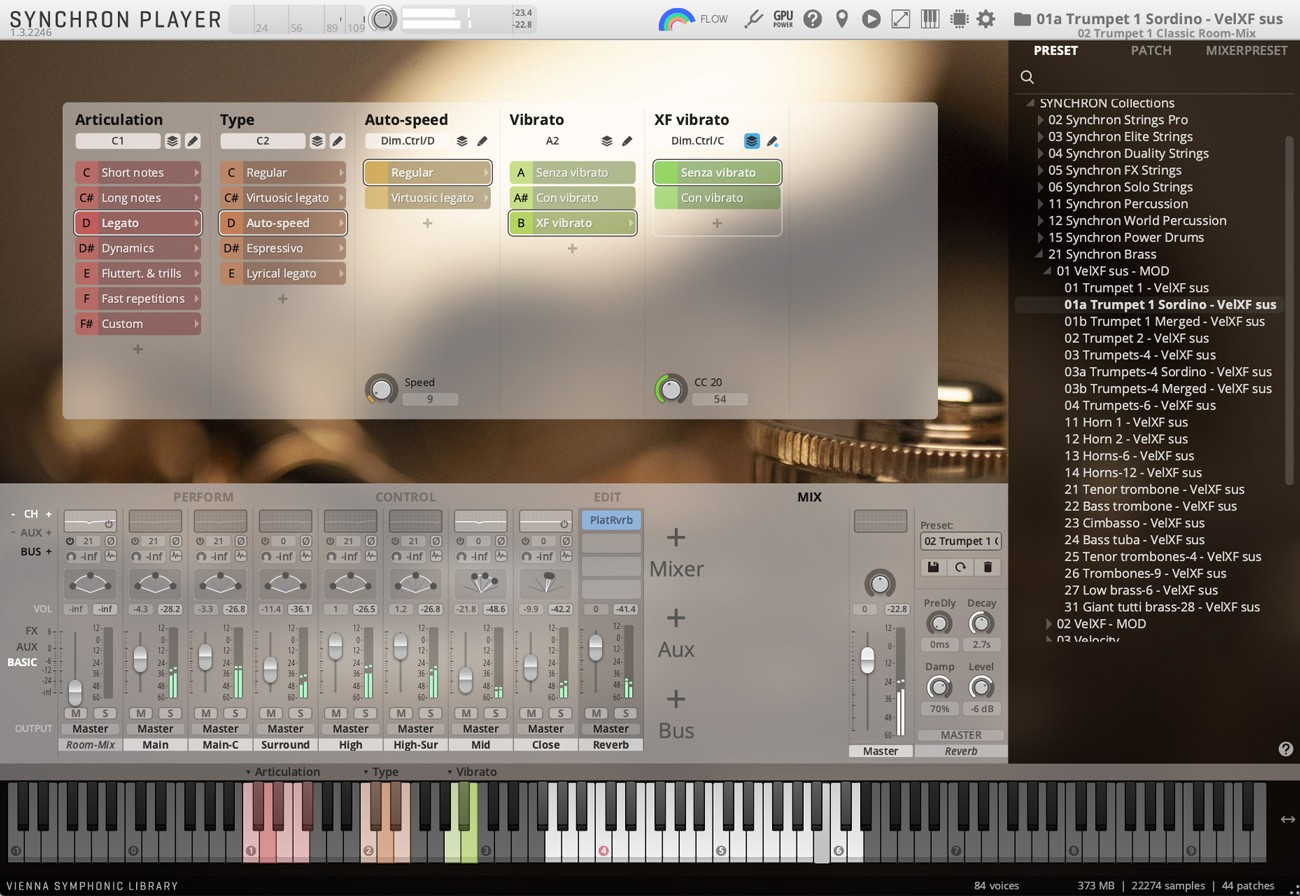Open the settings gear icon
Screen dimensions: 1300x896
[986, 18]
